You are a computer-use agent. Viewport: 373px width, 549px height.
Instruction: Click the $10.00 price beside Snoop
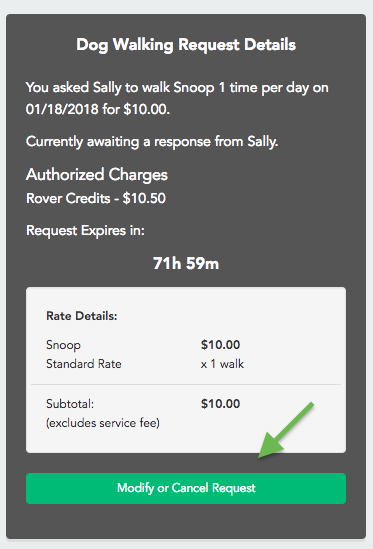click(x=220, y=345)
